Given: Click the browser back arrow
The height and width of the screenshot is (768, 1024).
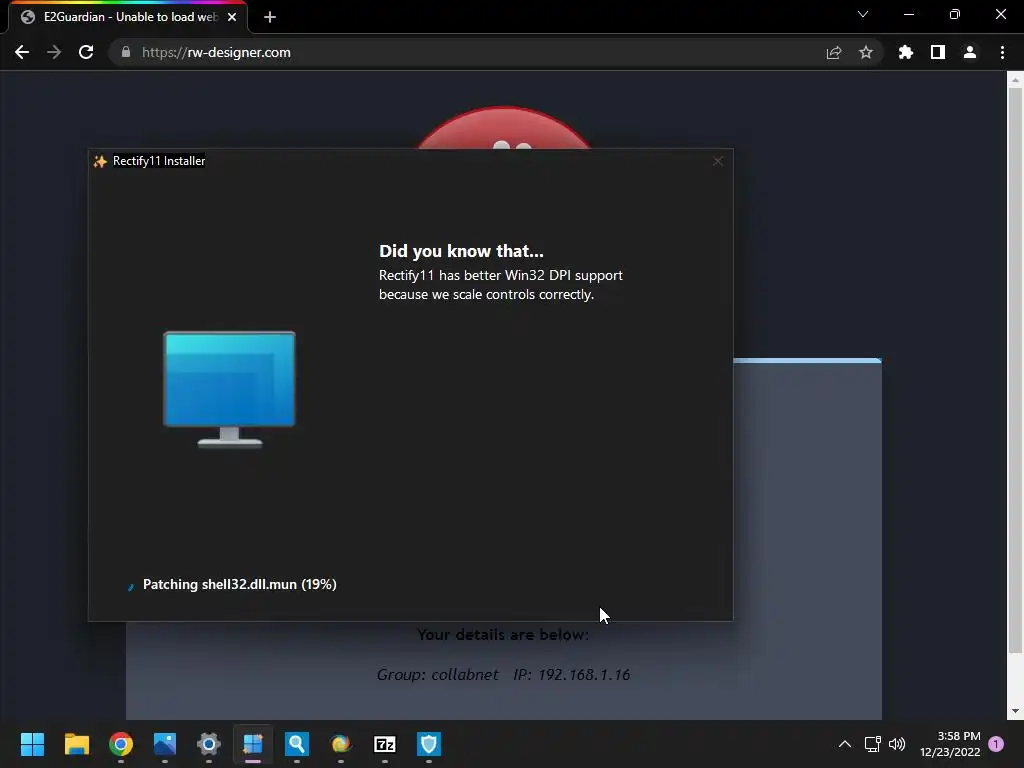Looking at the screenshot, I should tap(22, 52).
